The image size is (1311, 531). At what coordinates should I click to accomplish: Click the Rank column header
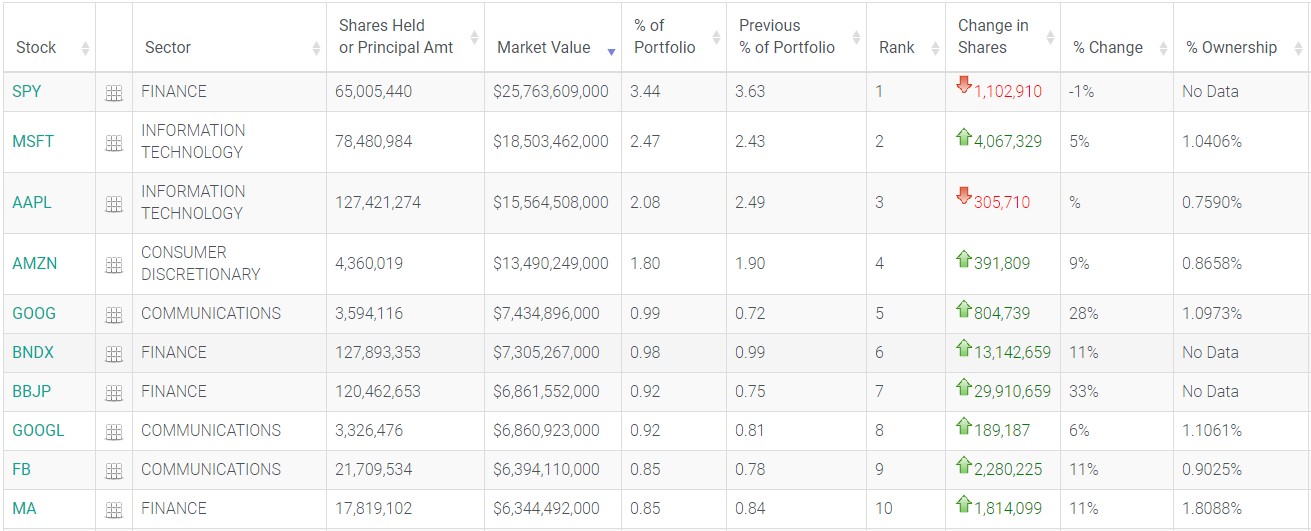tap(896, 47)
